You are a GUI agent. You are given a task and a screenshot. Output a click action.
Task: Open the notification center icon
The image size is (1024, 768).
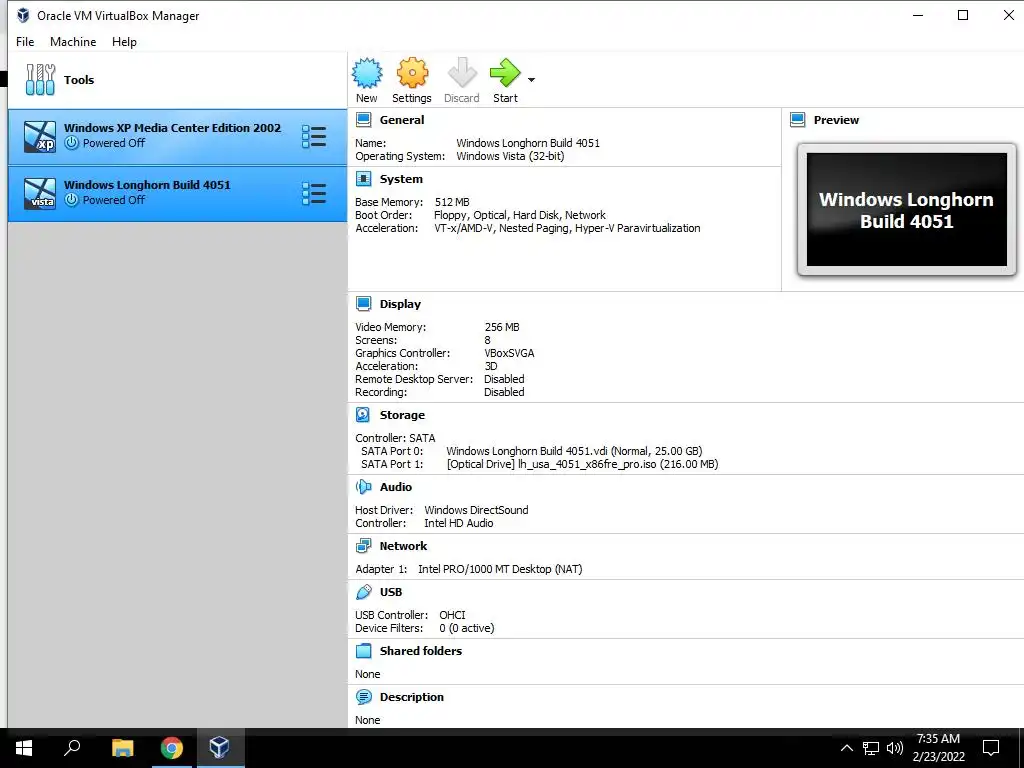[x=991, y=748]
